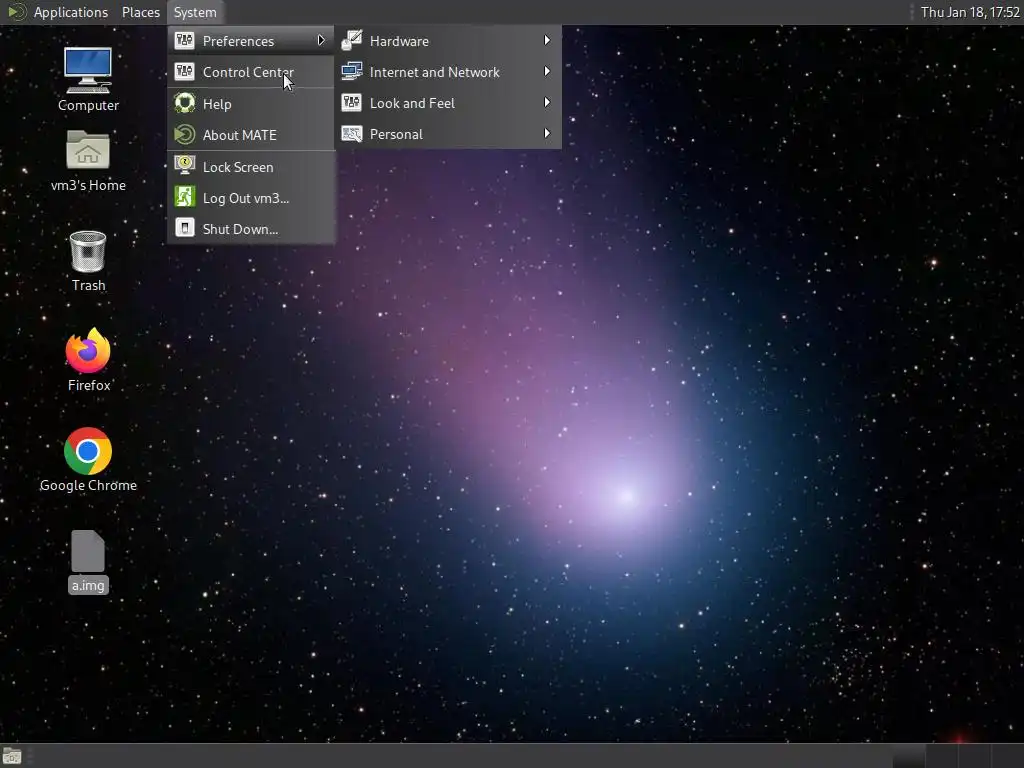The width and height of the screenshot is (1024, 768).
Task: Click the Look and Feel icon
Action: coord(352,103)
